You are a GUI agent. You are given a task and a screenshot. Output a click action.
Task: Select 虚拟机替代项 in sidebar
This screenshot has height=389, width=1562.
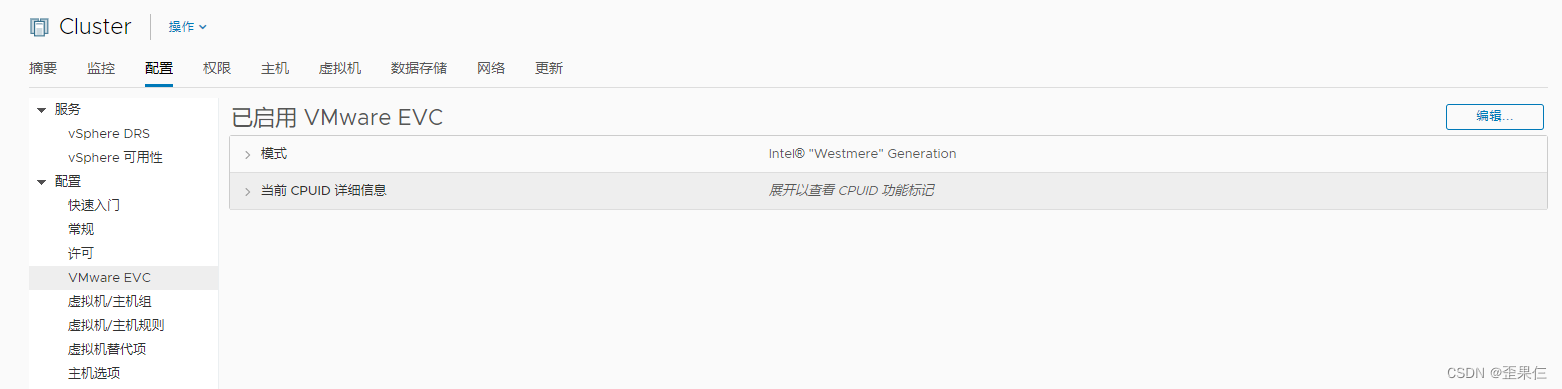coord(107,349)
